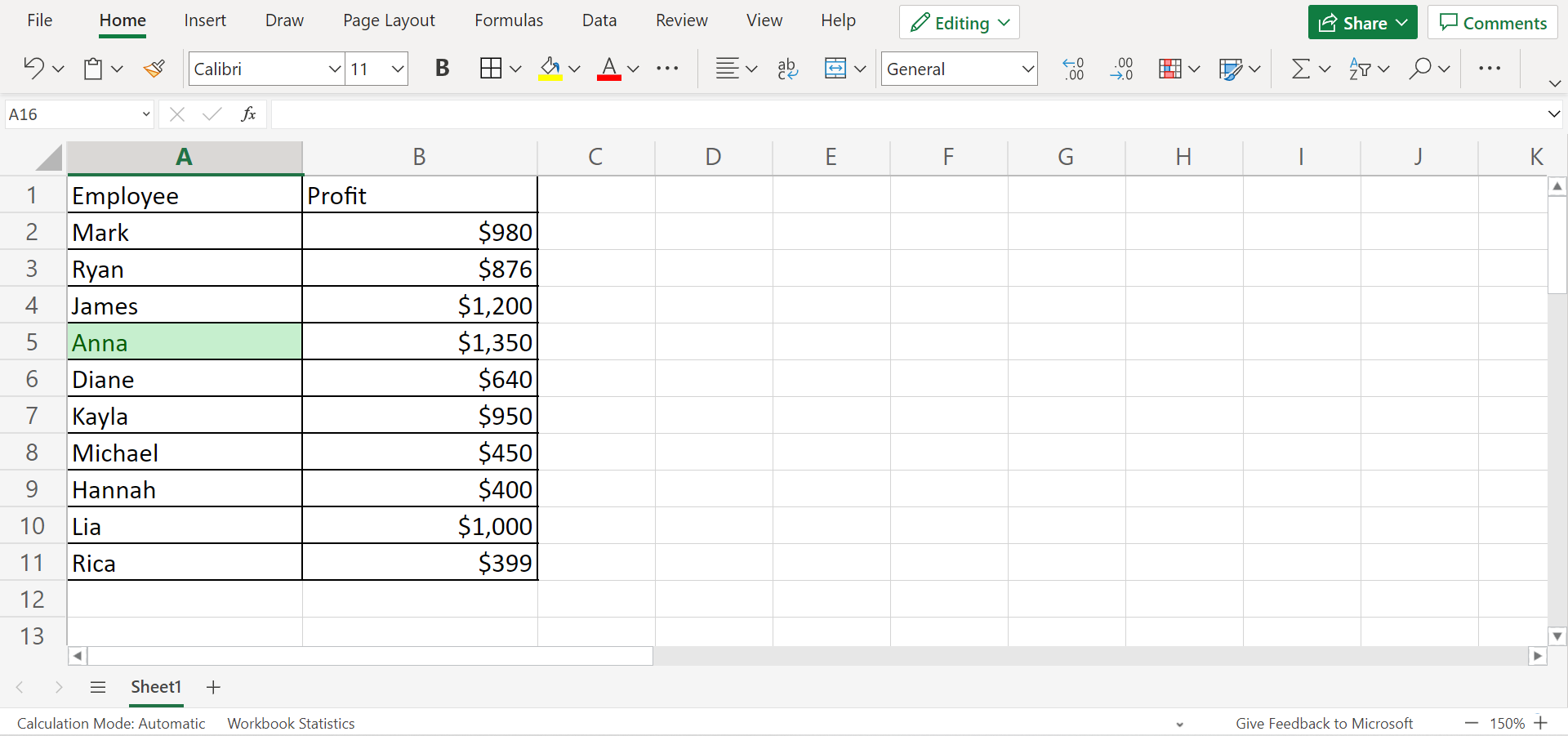Click the Decrease Decimal icon
The width and height of the screenshot is (1568, 736).
1122,69
